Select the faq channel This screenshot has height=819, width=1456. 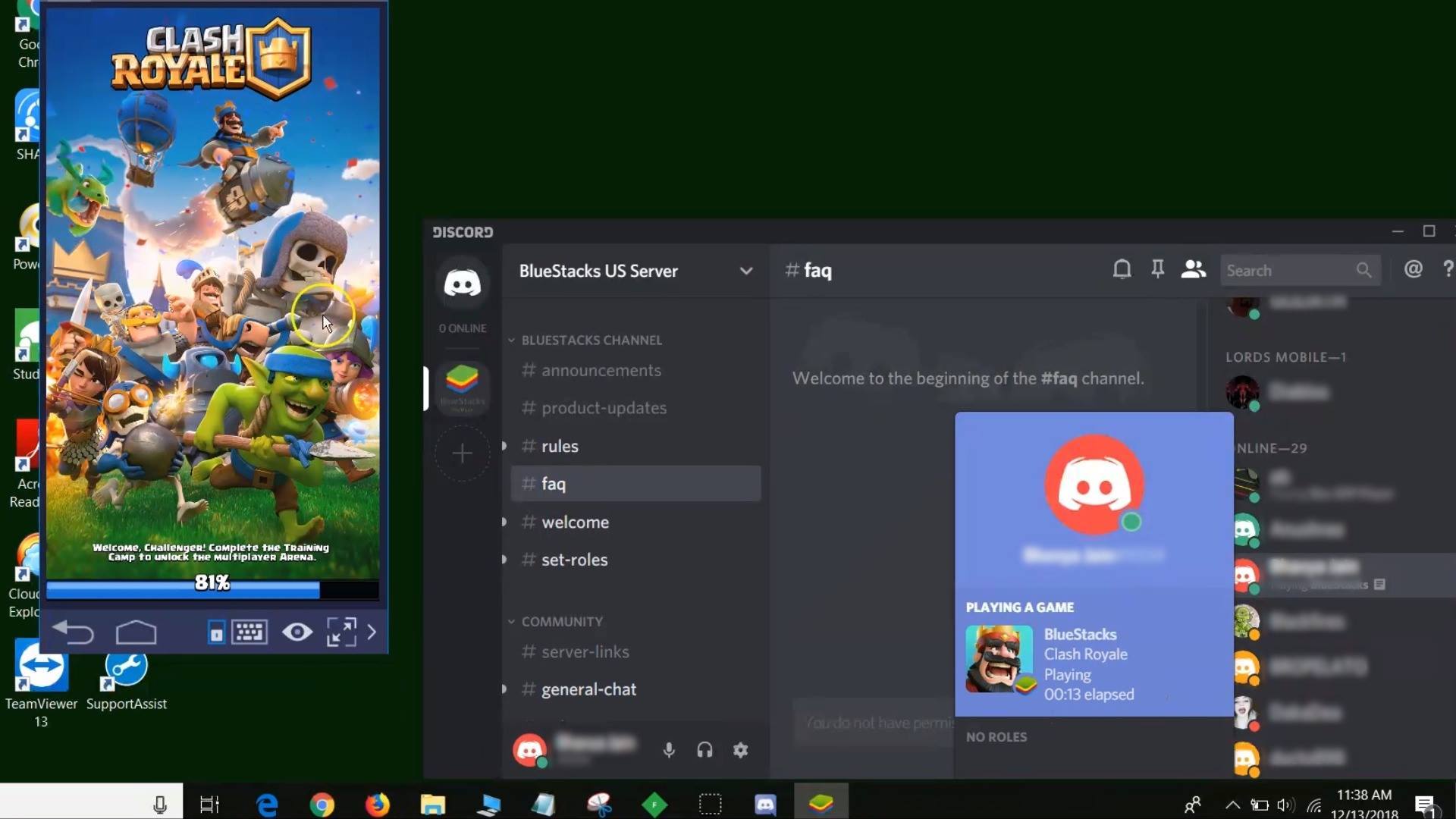(x=635, y=484)
